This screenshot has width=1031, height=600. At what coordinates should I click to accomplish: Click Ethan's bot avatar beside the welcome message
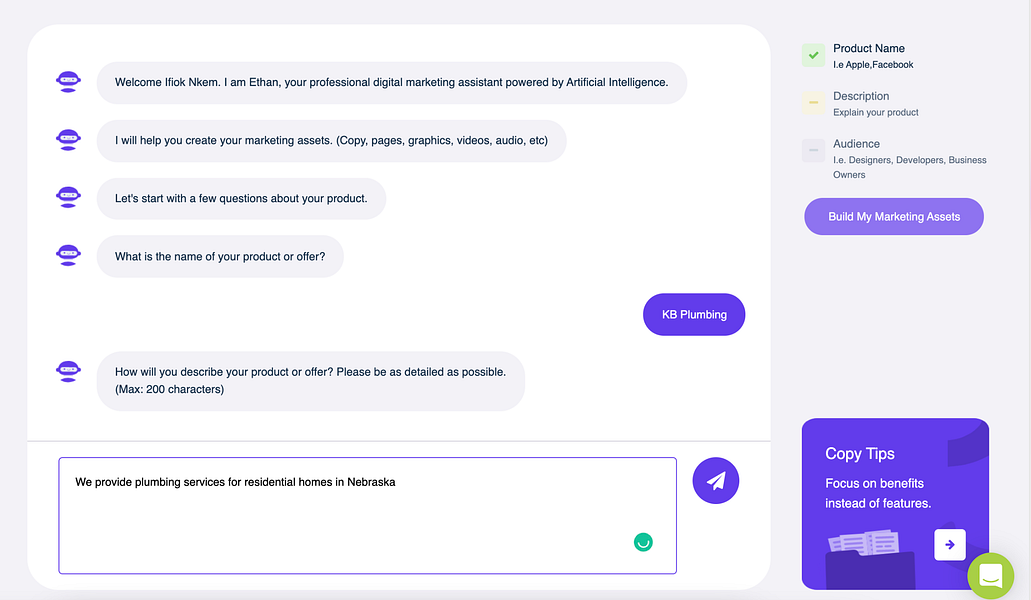point(67,81)
